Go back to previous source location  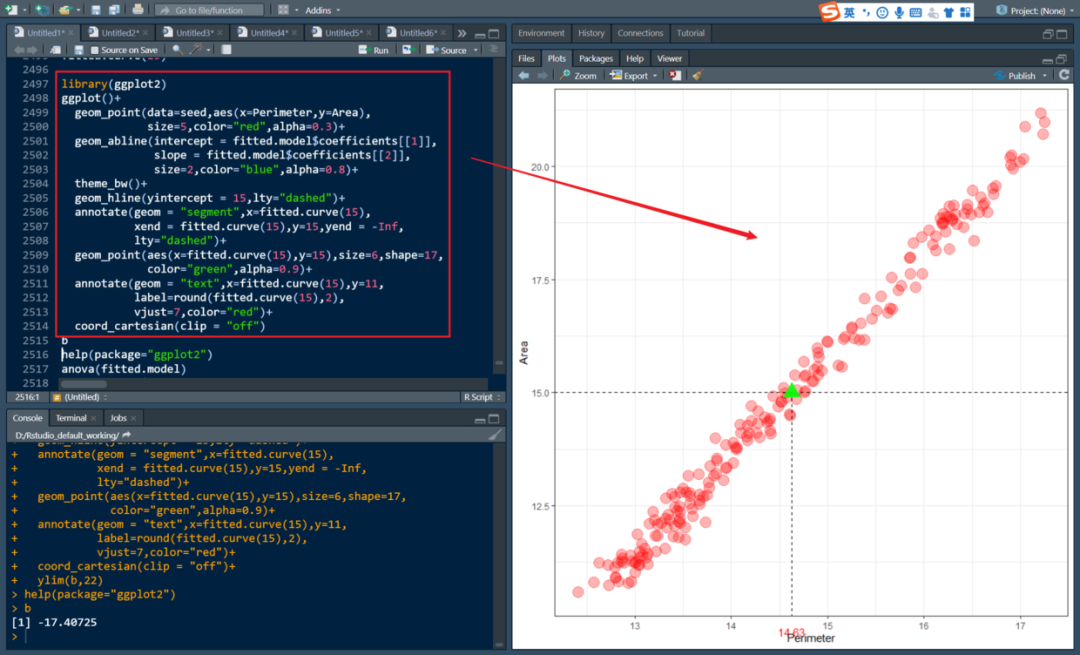point(19,50)
